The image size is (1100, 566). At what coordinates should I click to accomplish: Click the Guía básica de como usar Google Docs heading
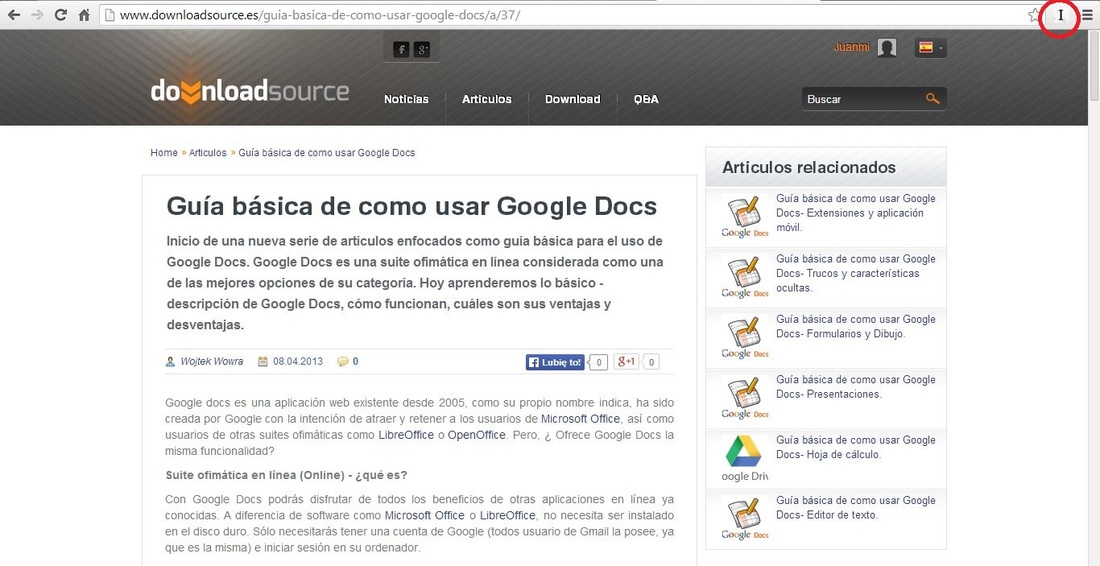click(x=412, y=206)
